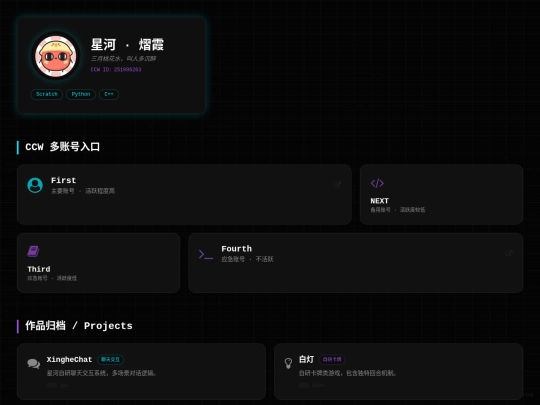
Task: Click the 作品归档 / Projects heading
Action: point(79,326)
